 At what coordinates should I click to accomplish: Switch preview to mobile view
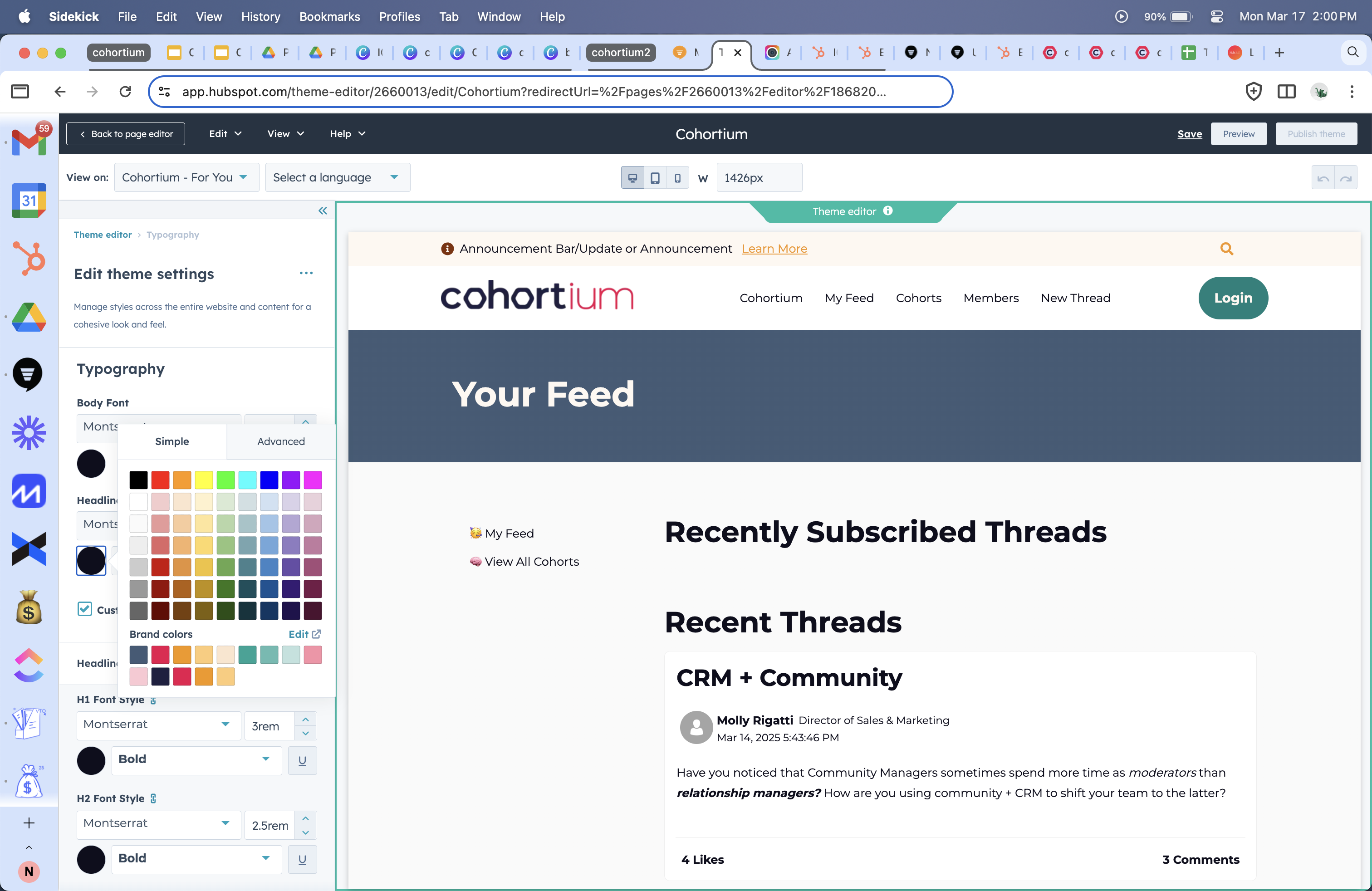pos(677,177)
